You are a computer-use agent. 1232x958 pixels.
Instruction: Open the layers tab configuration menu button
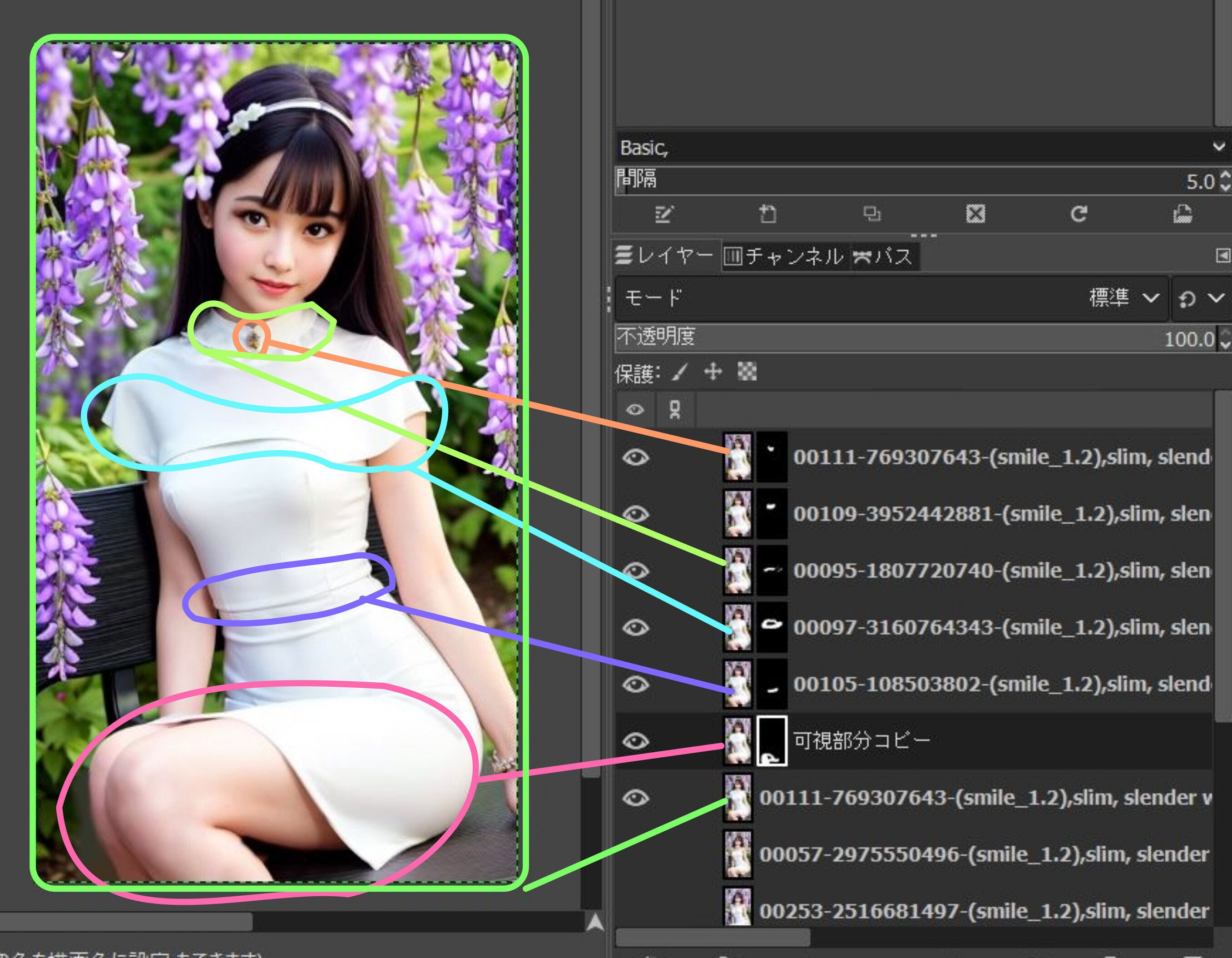coord(1222,256)
